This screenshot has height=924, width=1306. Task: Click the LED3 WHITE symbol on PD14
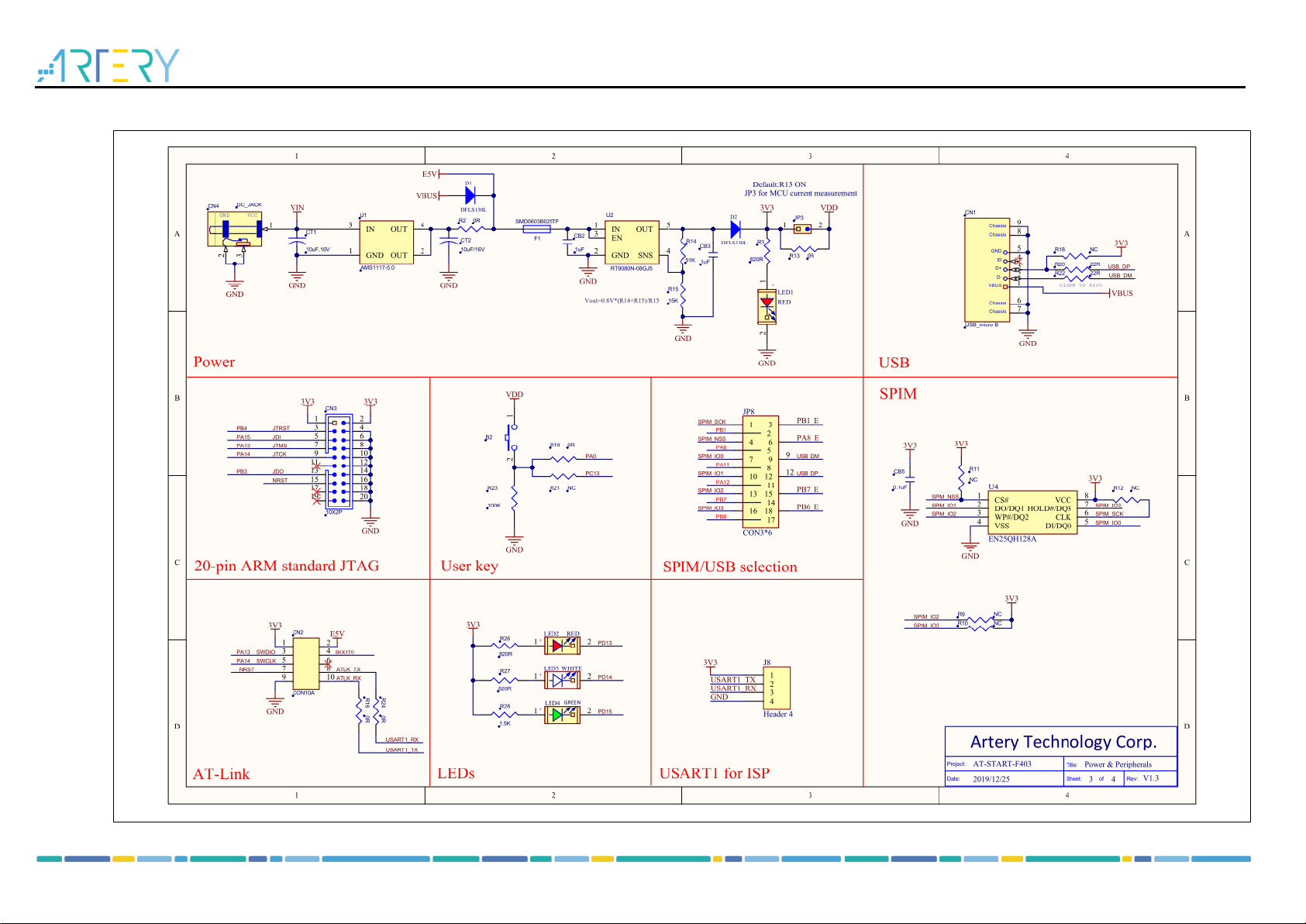click(x=562, y=680)
